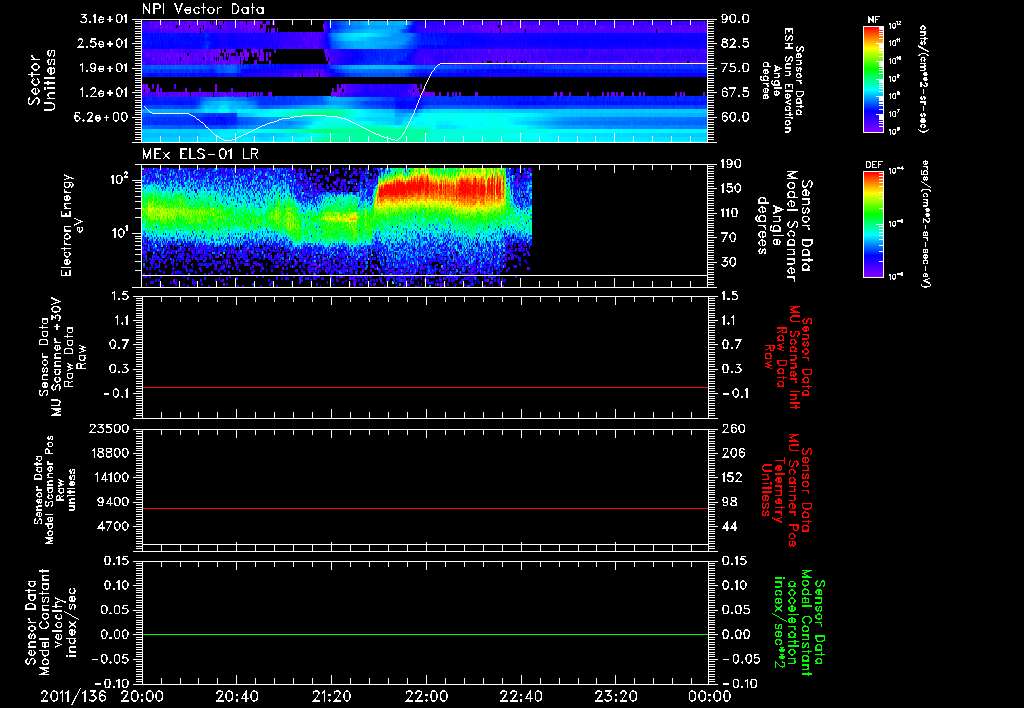Pick the 22:00 time axis tick label
The width and height of the screenshot is (1024, 708).
point(426,695)
